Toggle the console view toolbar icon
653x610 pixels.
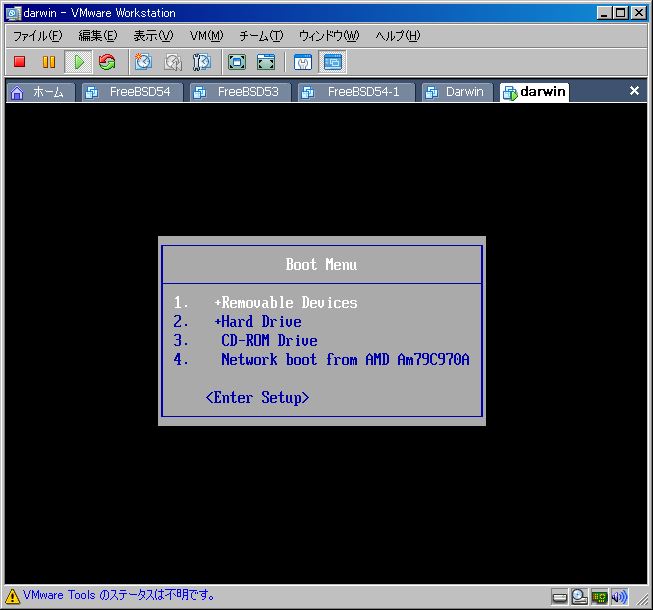click(332, 62)
